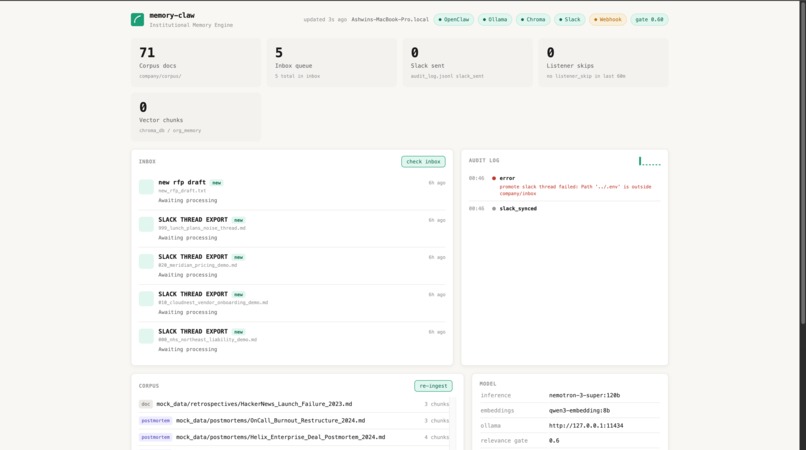Screen dimensions: 806x450
Task: Open OnCall_Burnout_Restructure_2024.md corpus row
Action: pyautogui.click(x=294, y=421)
